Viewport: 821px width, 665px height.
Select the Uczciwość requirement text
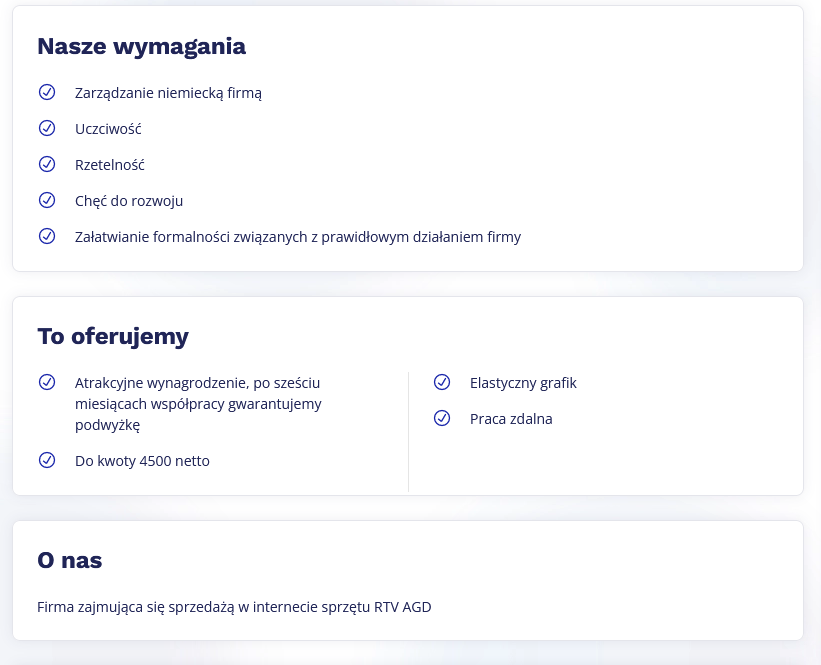pyautogui.click(x=108, y=129)
